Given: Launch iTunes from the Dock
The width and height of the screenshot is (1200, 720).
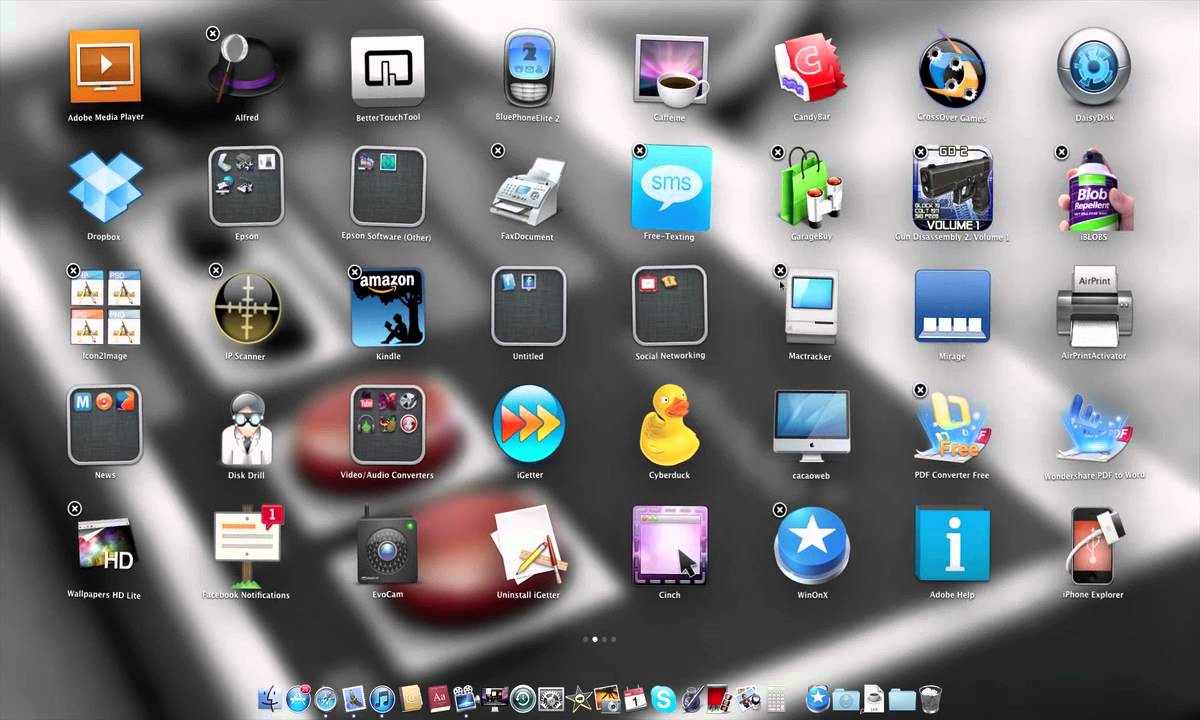Looking at the screenshot, I should click(x=382, y=698).
